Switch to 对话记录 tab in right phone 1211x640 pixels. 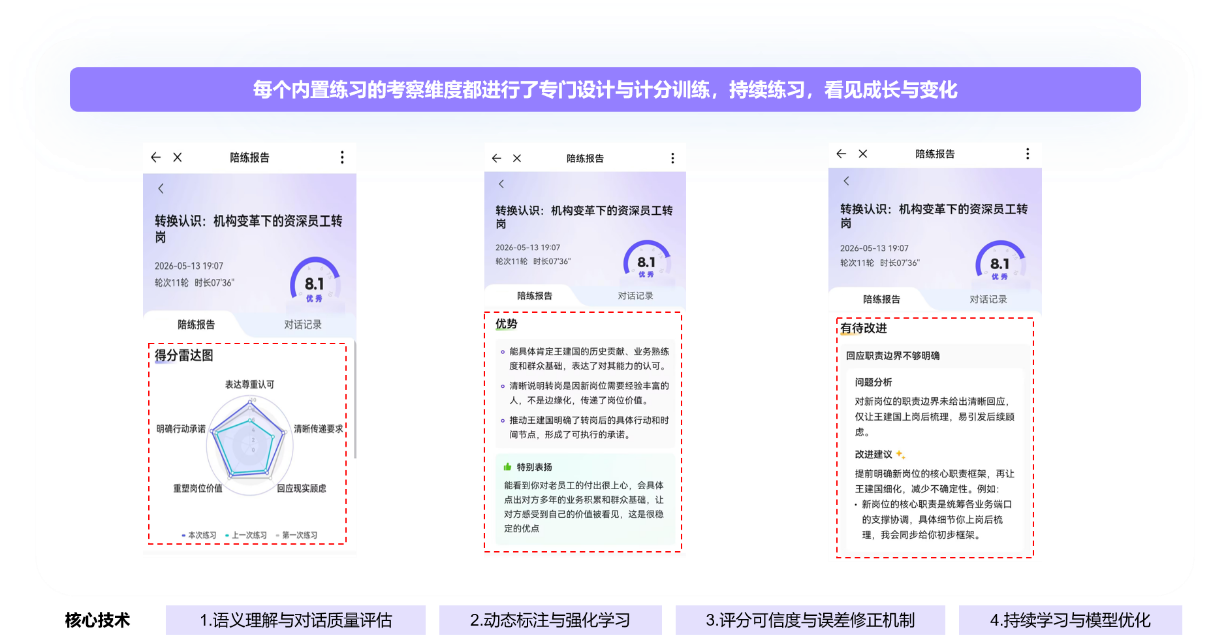[988, 299]
